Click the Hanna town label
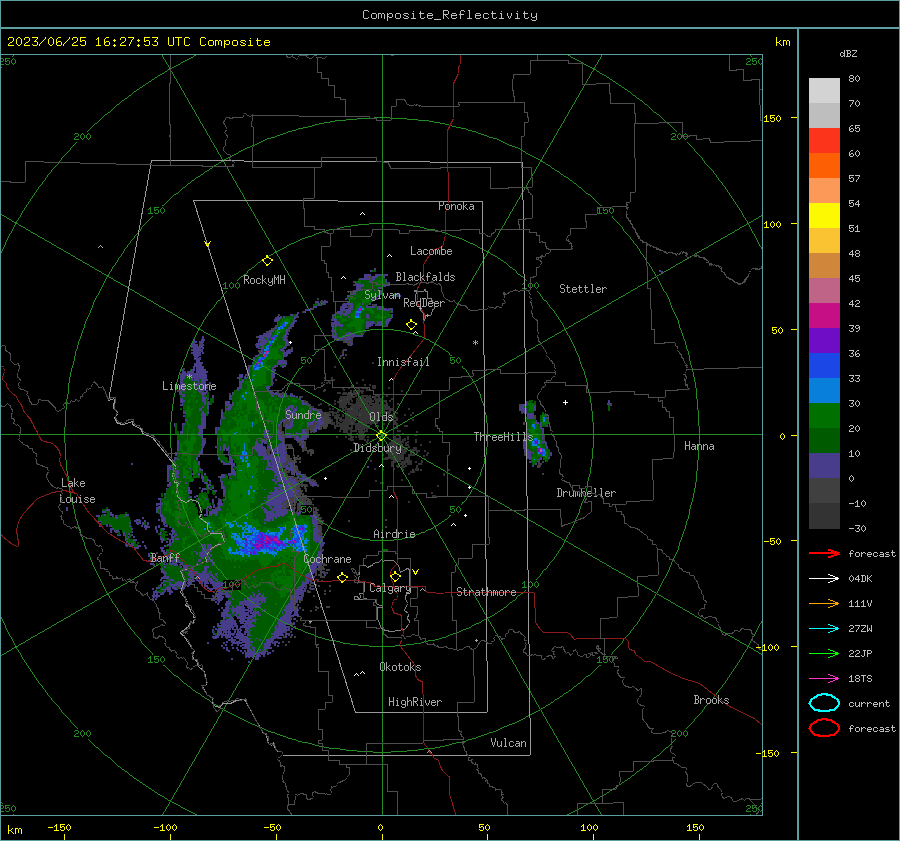This screenshot has width=900, height=841. pyautogui.click(x=699, y=446)
